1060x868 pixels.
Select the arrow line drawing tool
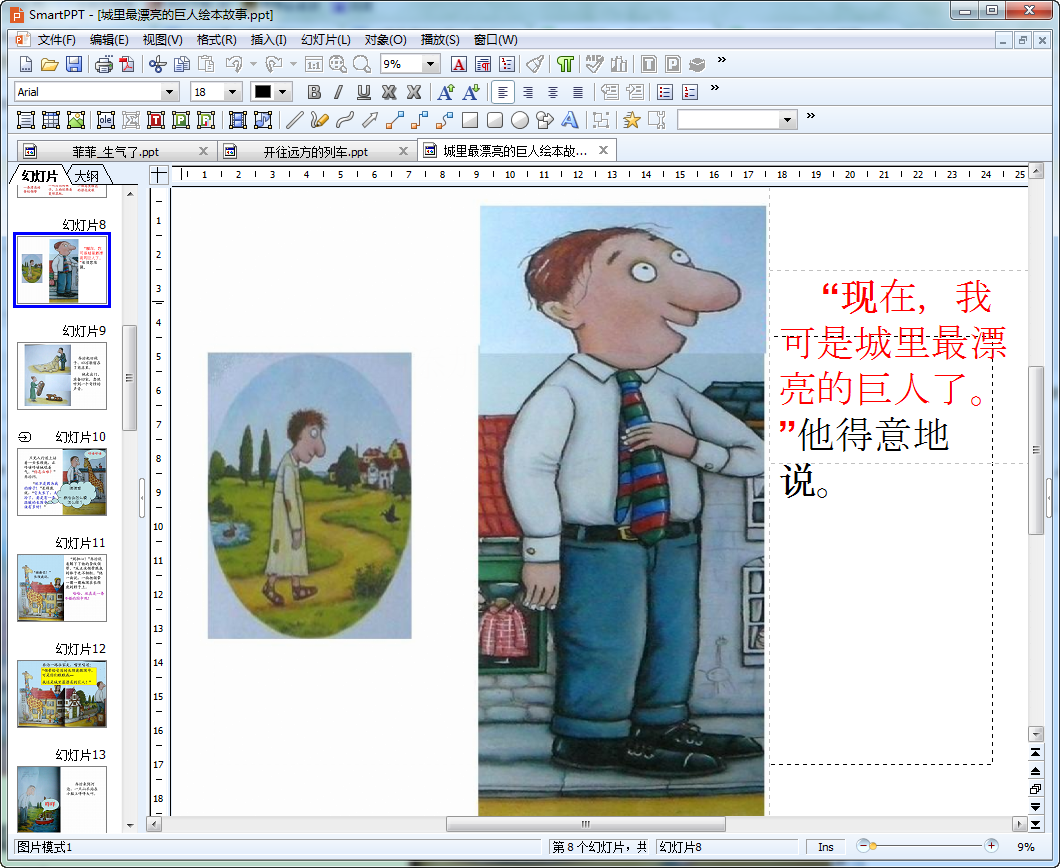(x=370, y=120)
